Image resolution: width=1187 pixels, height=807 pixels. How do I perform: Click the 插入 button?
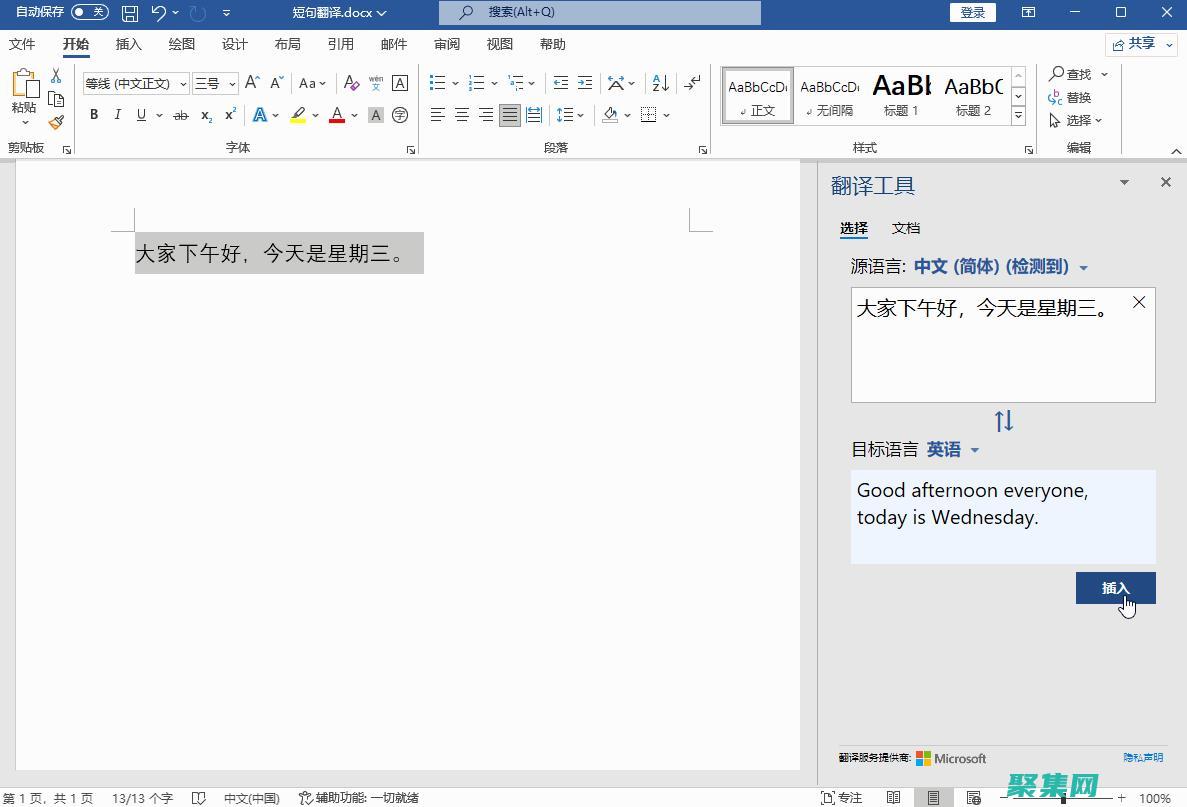(1115, 588)
